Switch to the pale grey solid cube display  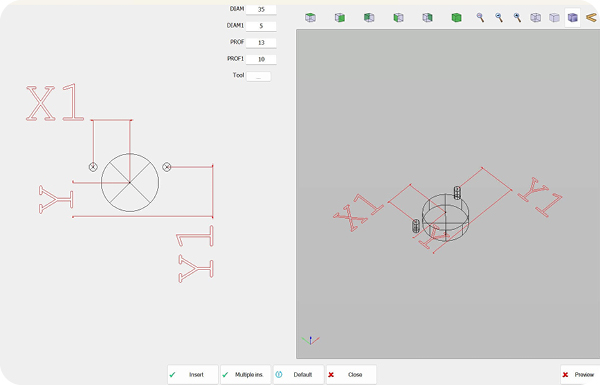(554, 18)
